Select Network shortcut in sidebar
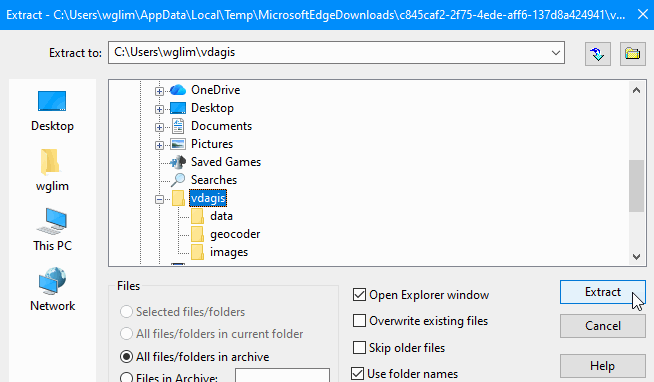The width and height of the screenshot is (654, 382). coord(52,290)
